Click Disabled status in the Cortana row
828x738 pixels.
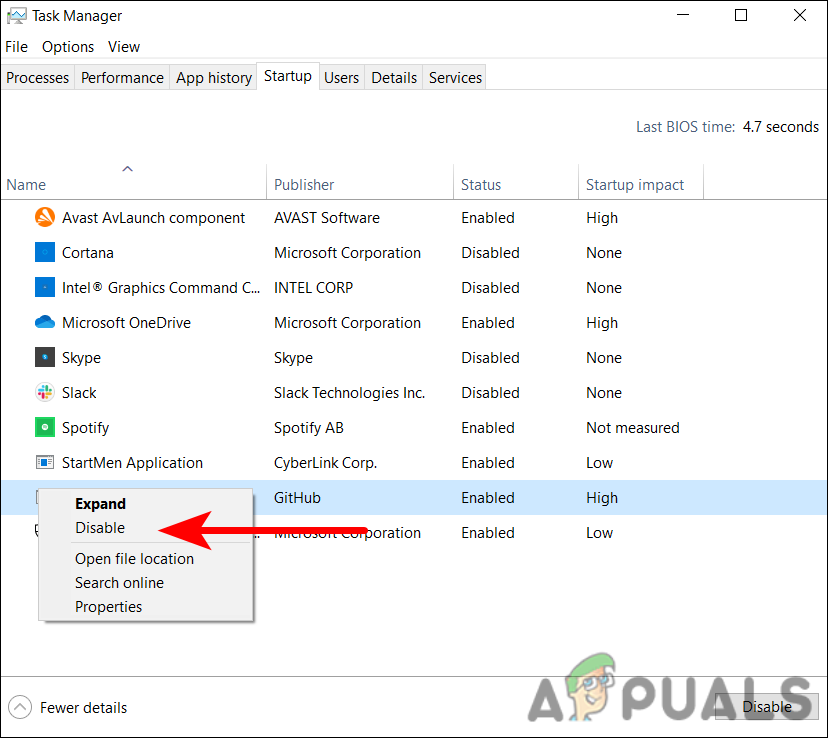(x=491, y=253)
